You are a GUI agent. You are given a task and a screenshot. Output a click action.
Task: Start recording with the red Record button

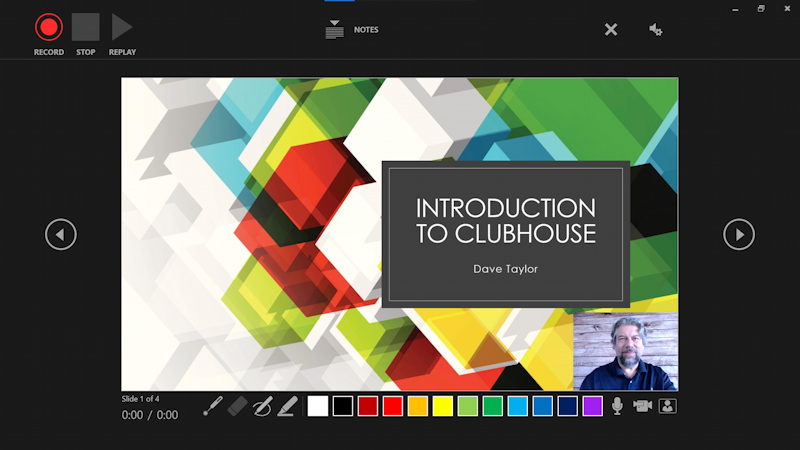tap(49, 27)
